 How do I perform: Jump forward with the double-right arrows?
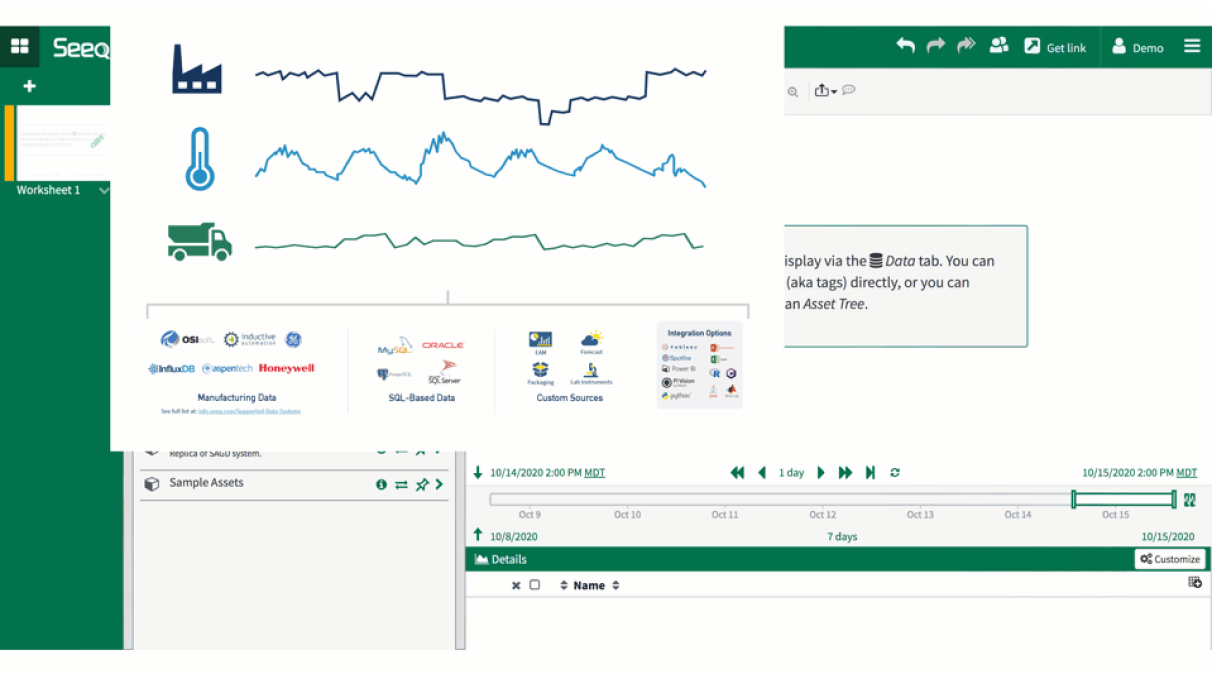845,473
